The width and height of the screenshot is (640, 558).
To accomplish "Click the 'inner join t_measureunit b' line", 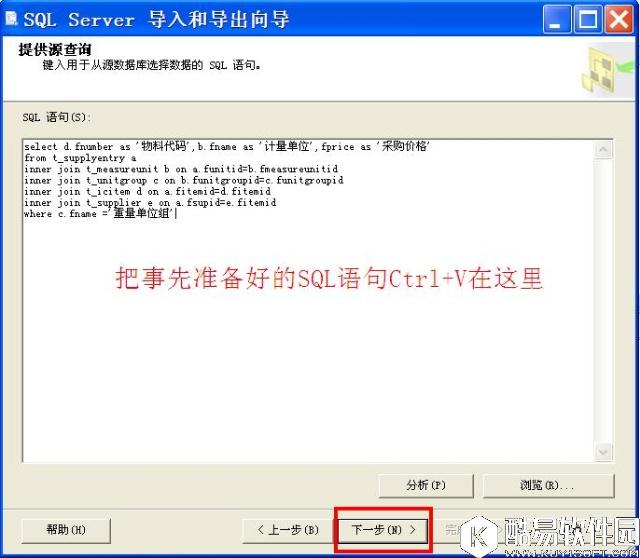I will coord(181,169).
